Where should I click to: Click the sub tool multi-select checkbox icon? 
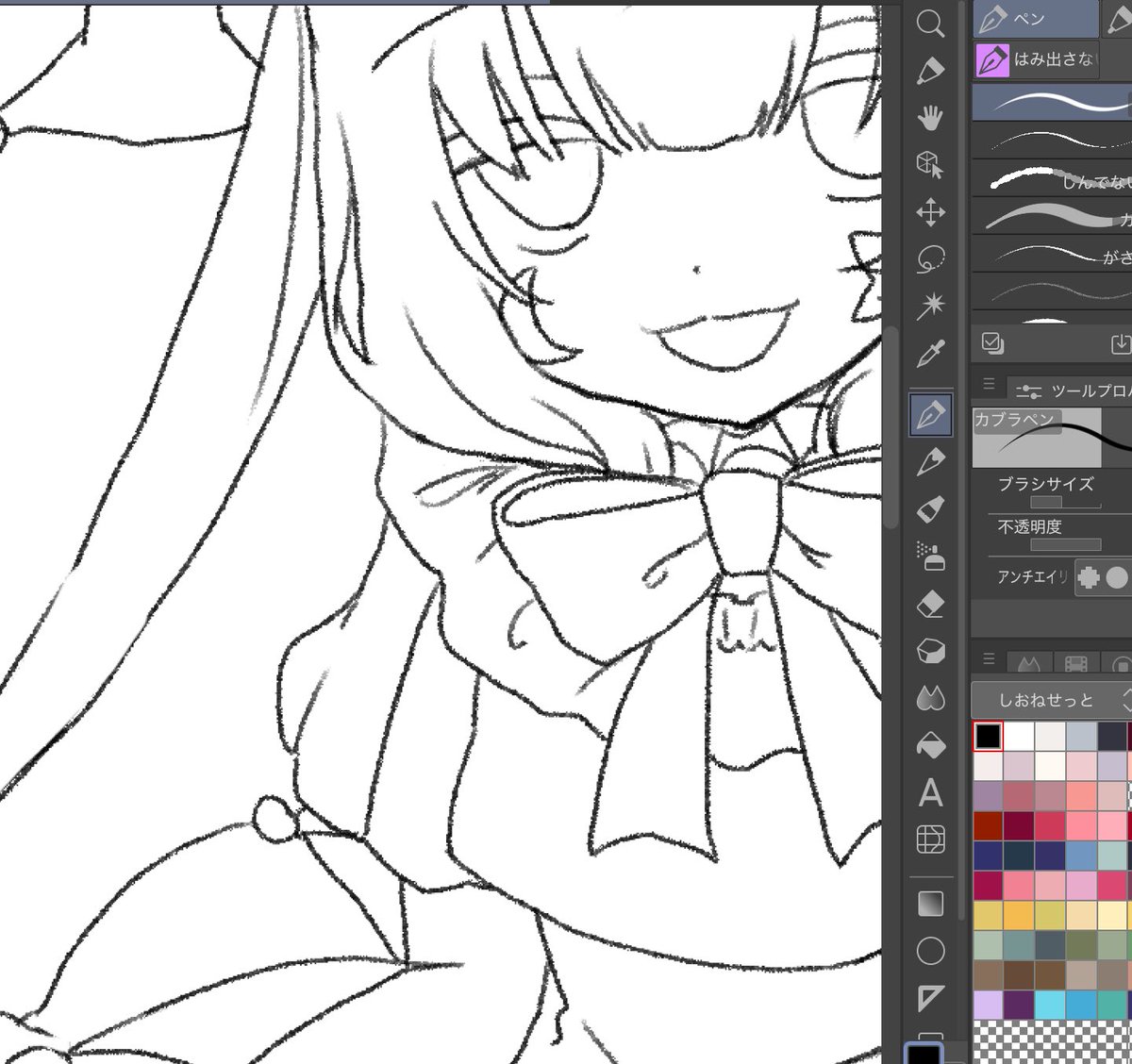tap(992, 342)
